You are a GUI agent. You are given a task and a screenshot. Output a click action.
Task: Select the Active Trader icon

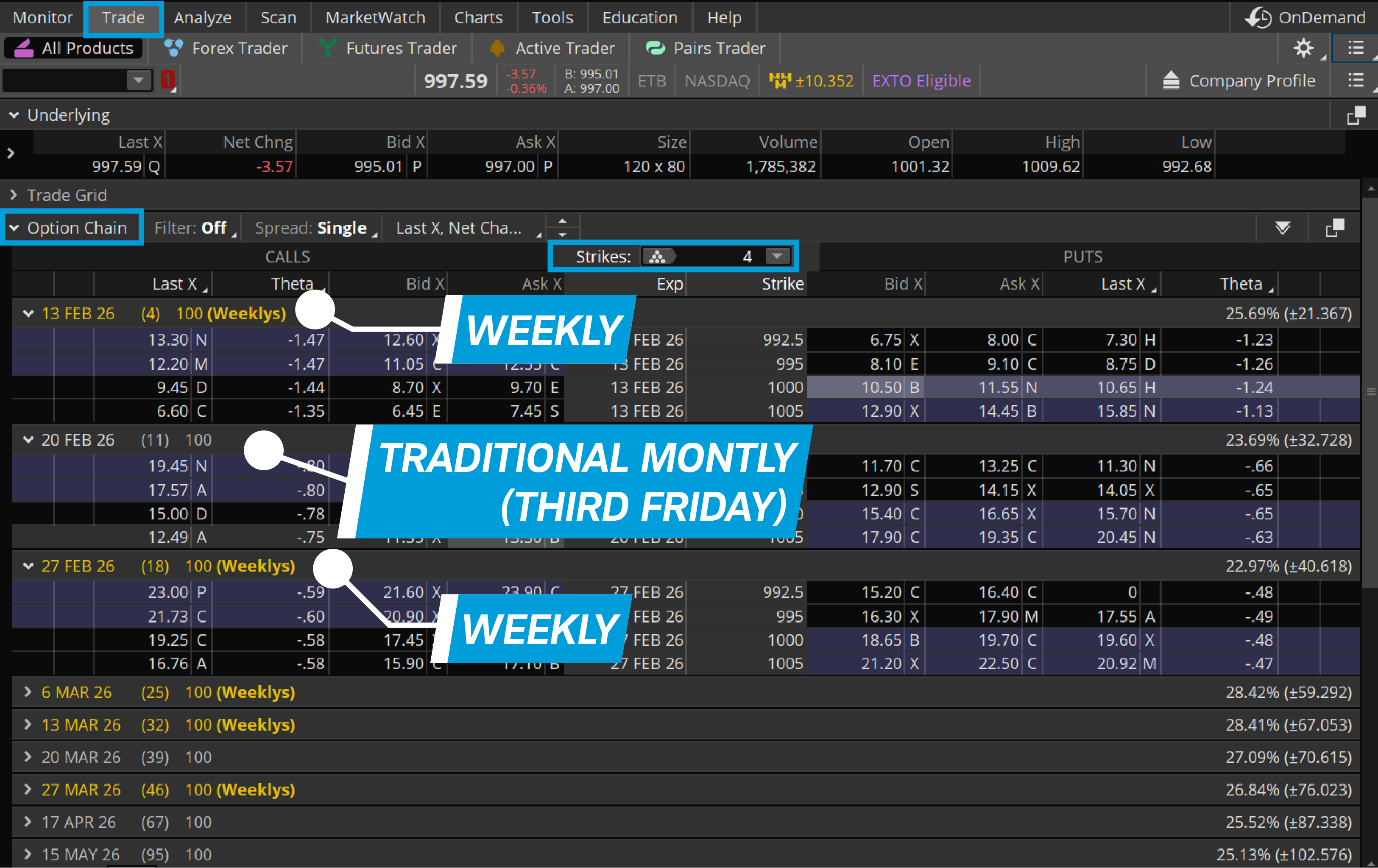pos(497,48)
